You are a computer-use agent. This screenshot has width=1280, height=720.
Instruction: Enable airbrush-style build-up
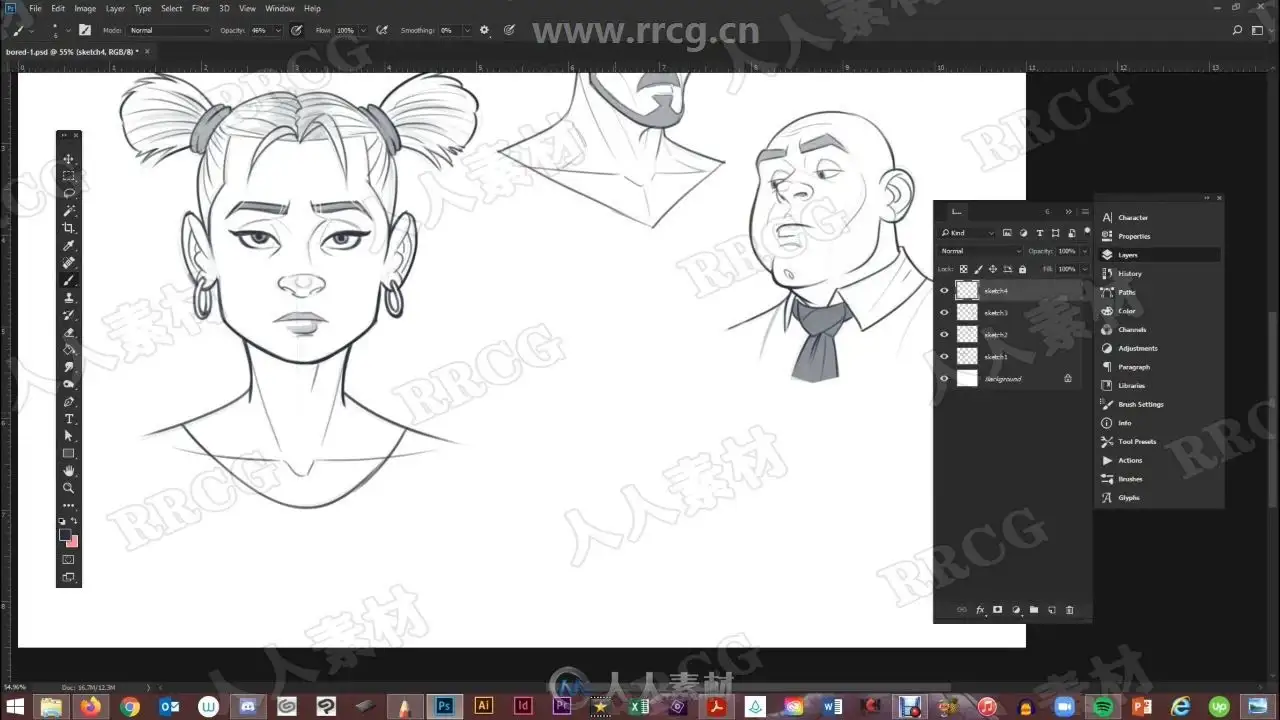point(381,30)
